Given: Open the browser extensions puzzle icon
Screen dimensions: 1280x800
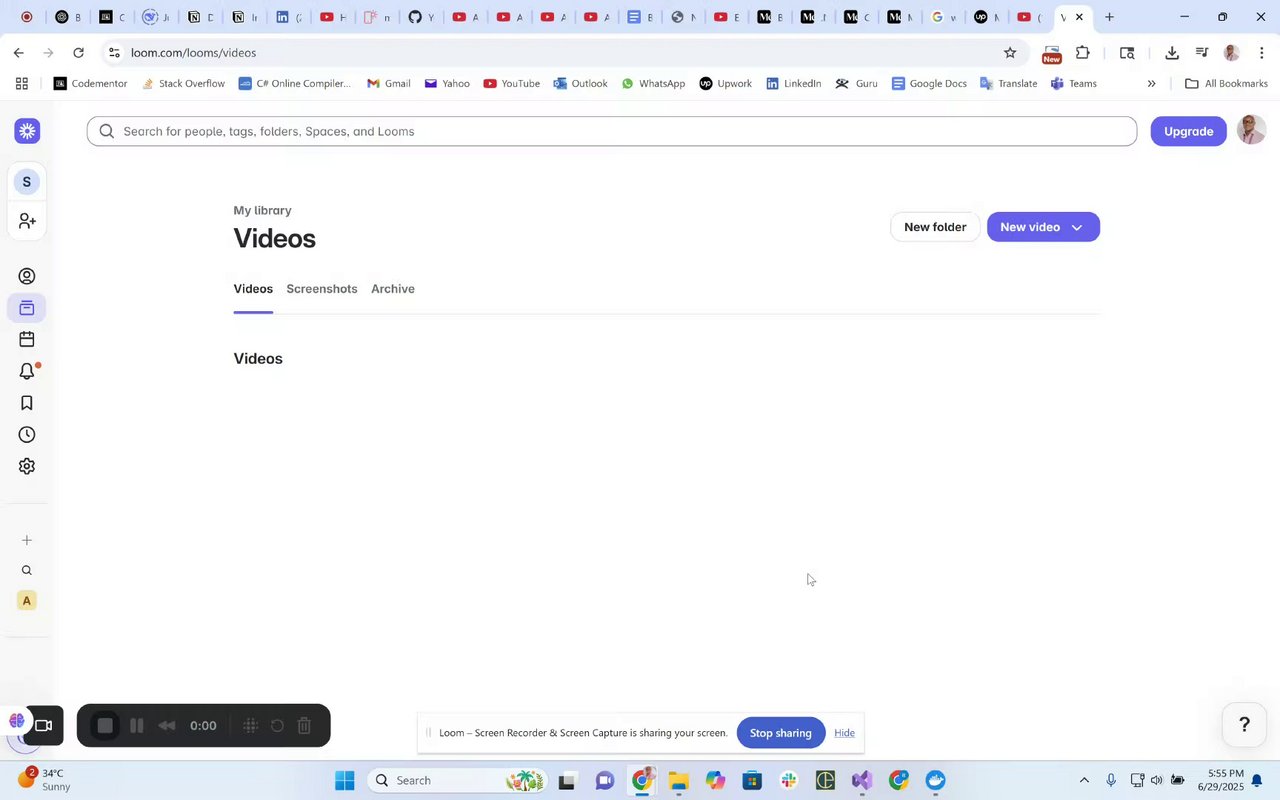Looking at the screenshot, I should [x=1083, y=53].
